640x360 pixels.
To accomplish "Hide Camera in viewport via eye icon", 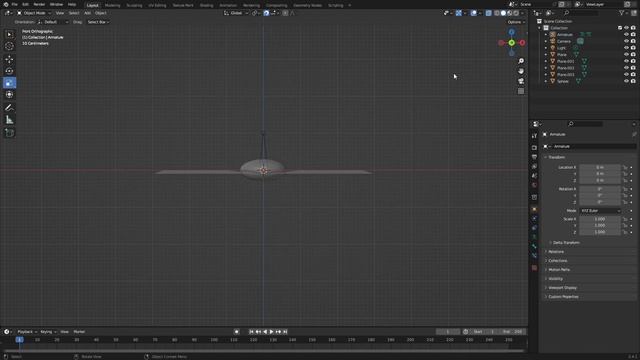I will click(626, 41).
